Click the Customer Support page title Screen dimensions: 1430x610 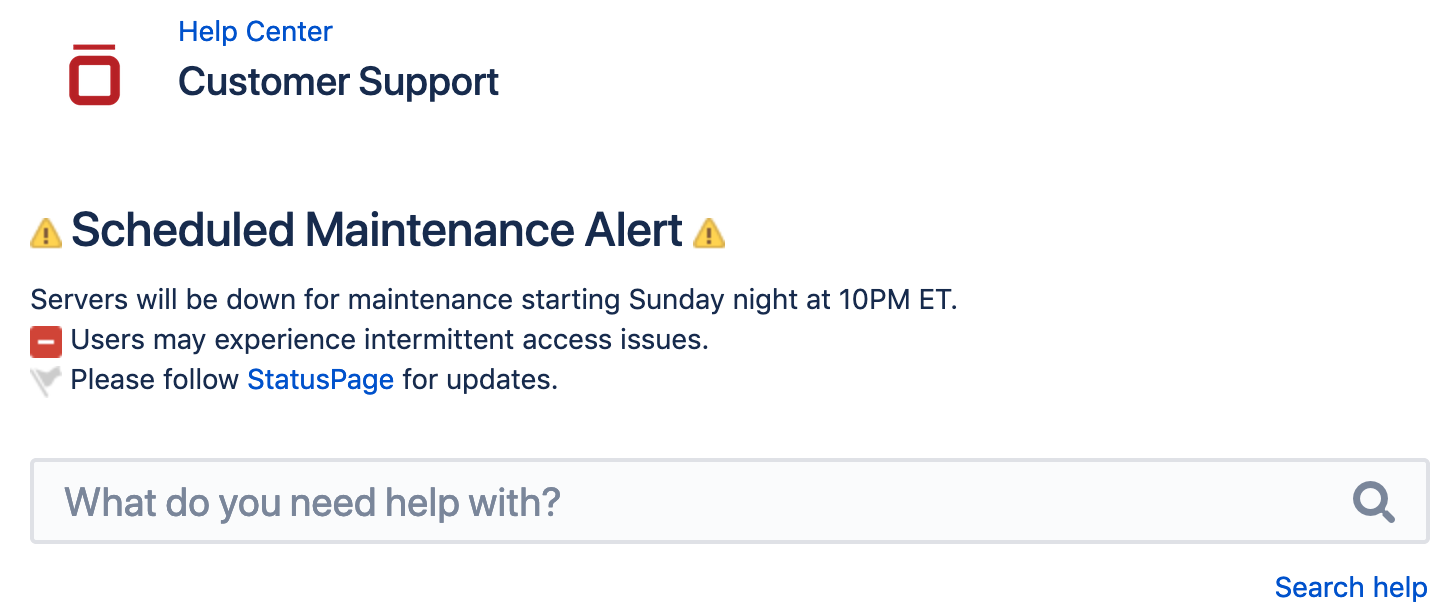click(338, 82)
